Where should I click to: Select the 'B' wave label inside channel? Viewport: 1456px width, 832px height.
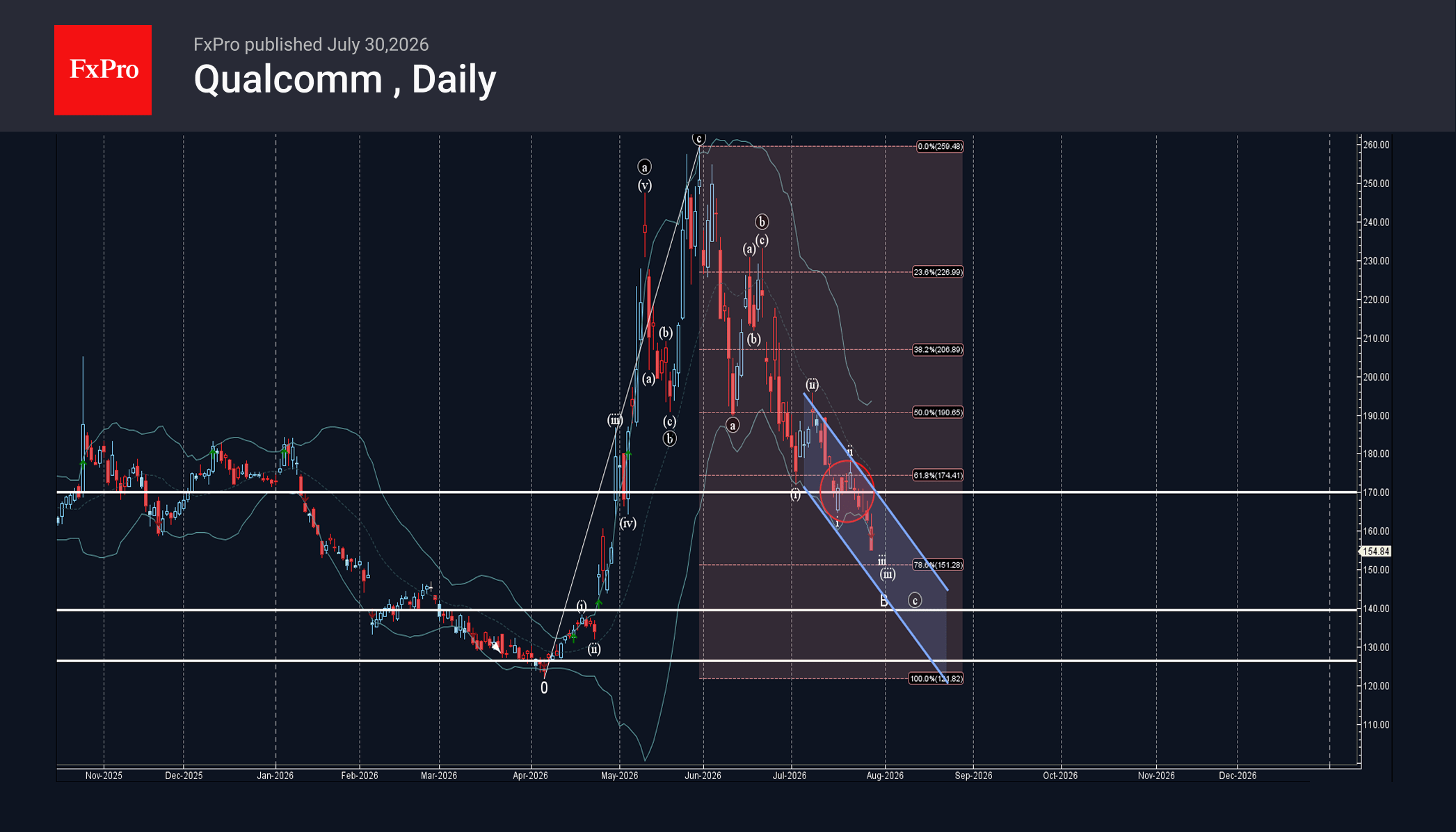pos(884,601)
